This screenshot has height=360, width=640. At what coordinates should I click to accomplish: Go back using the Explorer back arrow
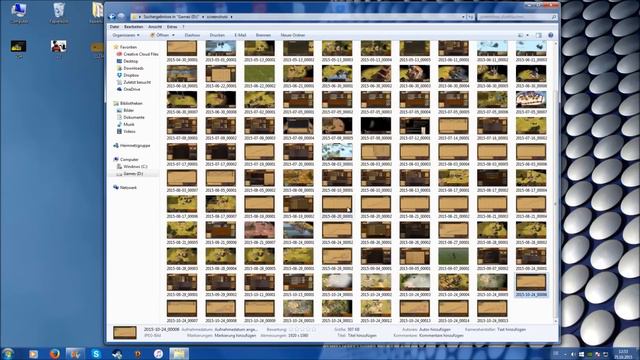(112, 17)
